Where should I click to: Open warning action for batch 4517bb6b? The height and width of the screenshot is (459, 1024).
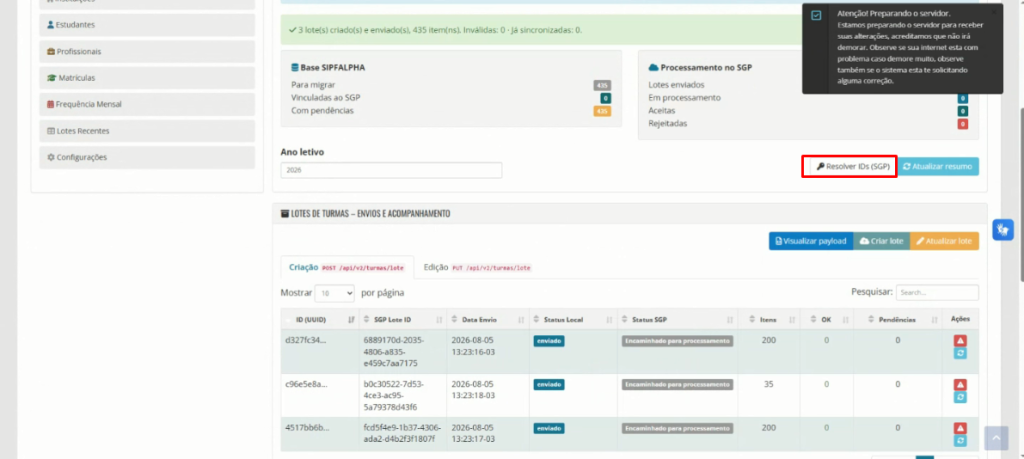pos(960,428)
